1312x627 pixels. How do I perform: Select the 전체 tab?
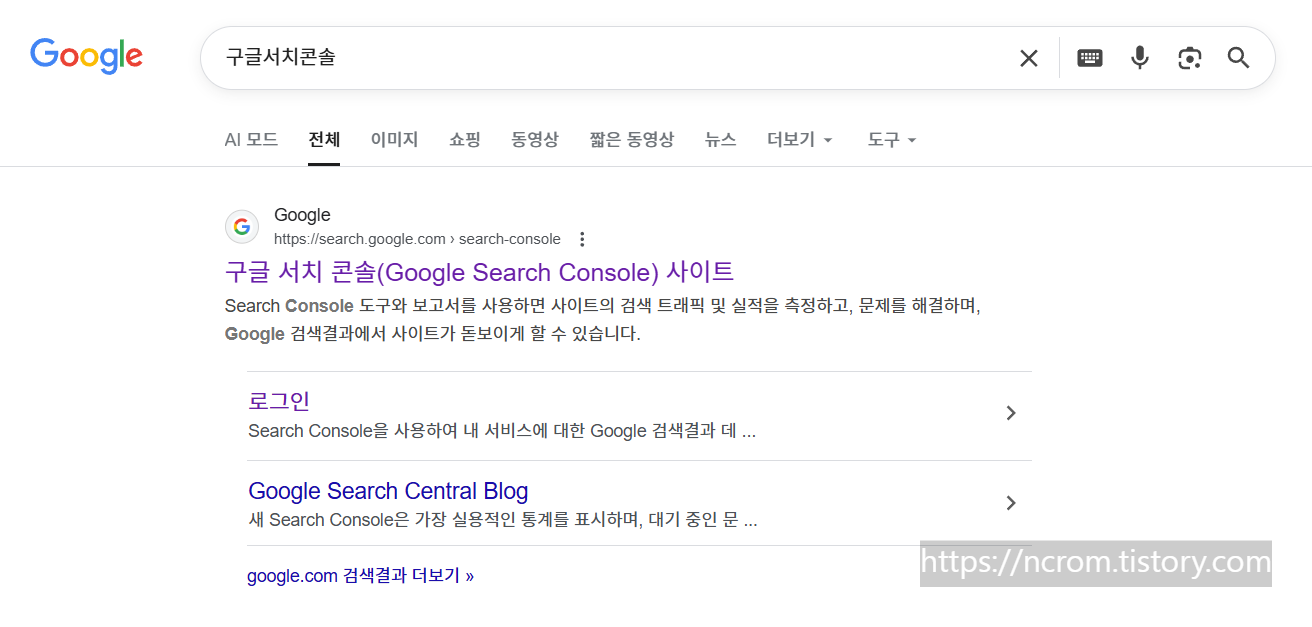324,140
